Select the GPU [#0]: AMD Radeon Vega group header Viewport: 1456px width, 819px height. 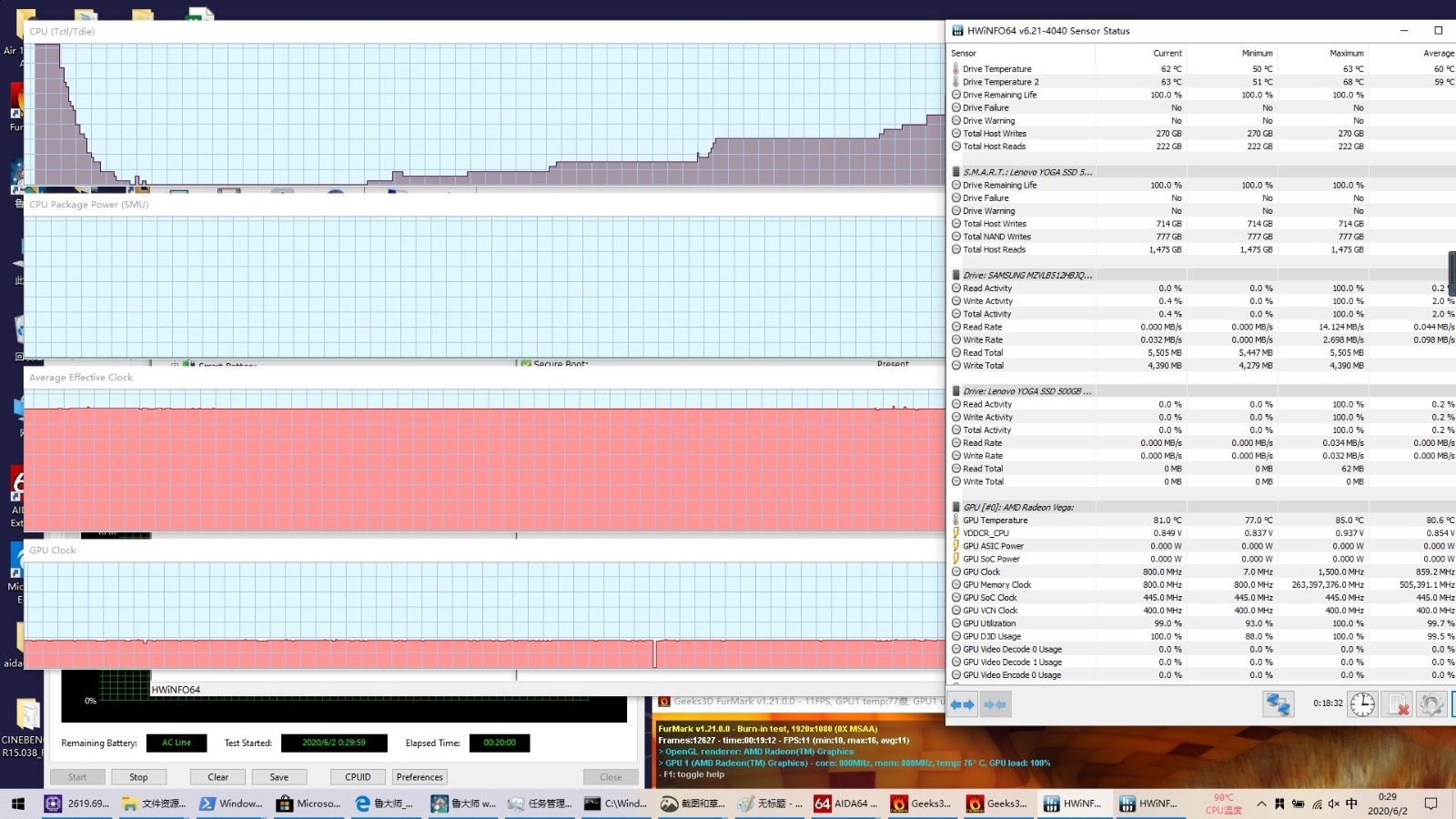point(1201,508)
